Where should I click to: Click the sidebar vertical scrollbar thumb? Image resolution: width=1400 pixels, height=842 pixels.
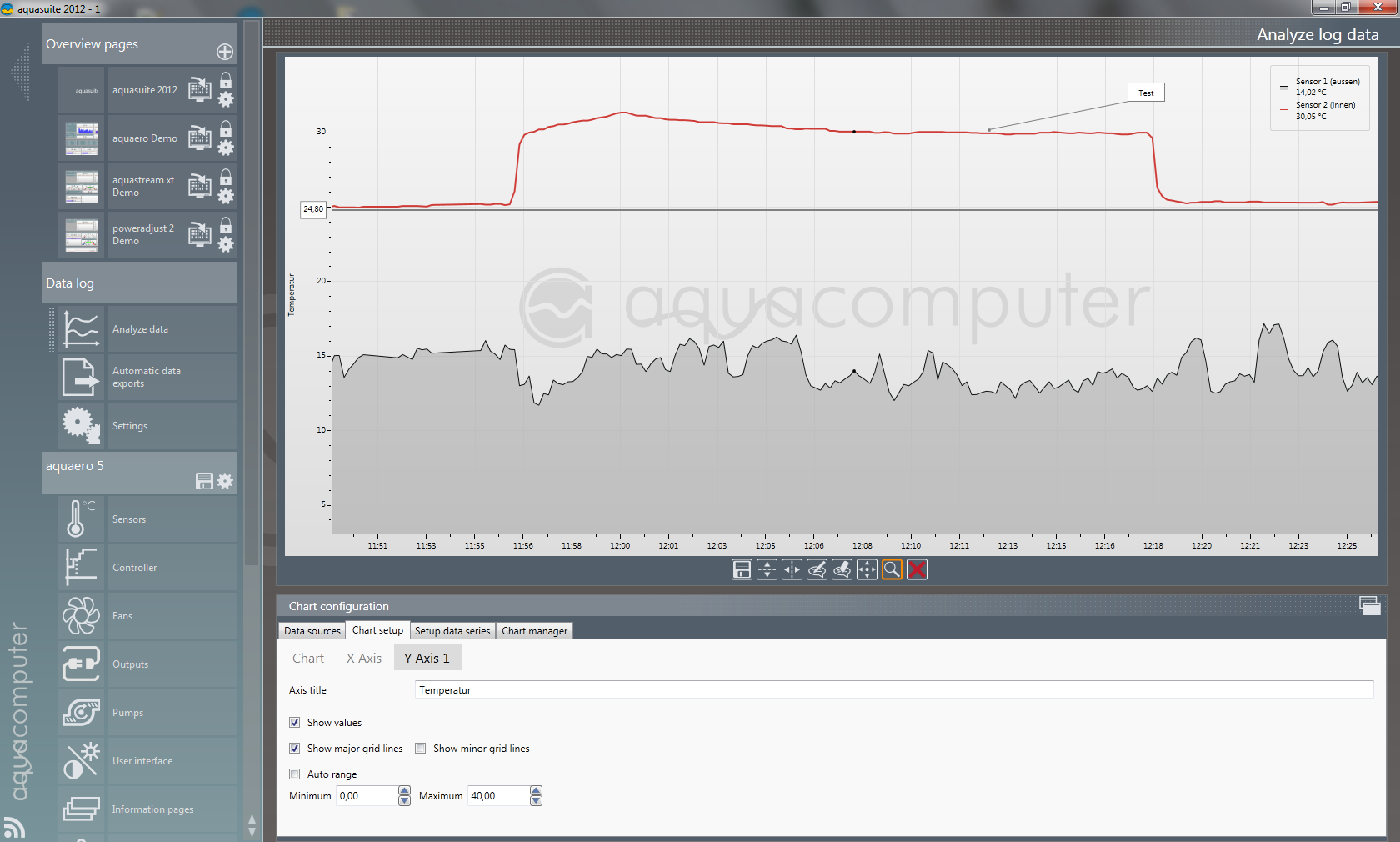tap(252, 292)
